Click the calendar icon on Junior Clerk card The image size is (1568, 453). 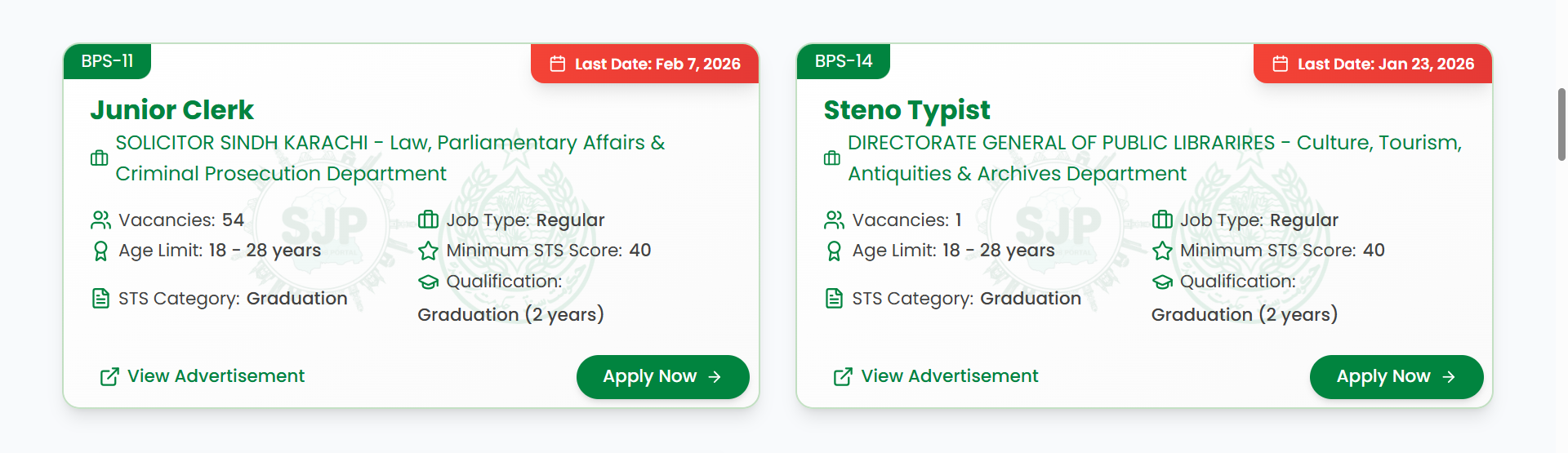point(558,64)
